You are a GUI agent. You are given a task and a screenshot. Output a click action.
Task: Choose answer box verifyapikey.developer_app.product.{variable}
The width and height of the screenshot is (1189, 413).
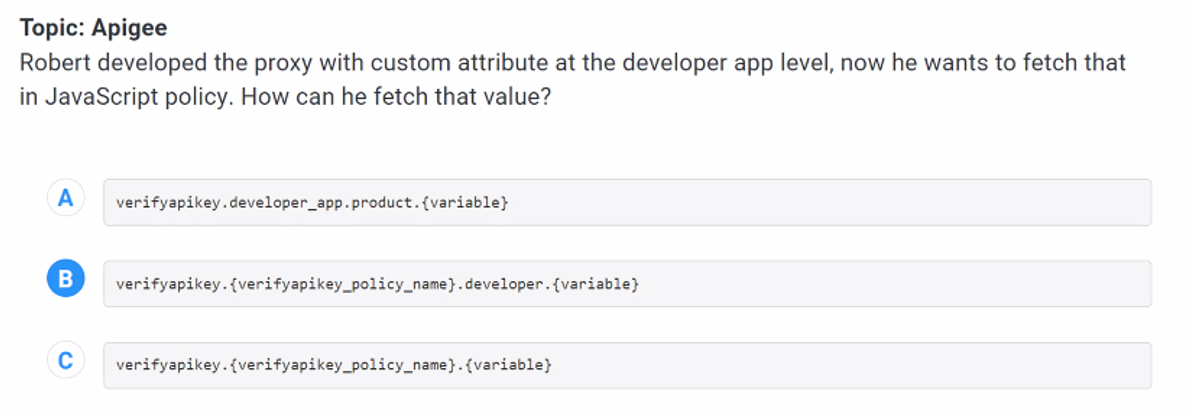pyautogui.click(x=627, y=202)
